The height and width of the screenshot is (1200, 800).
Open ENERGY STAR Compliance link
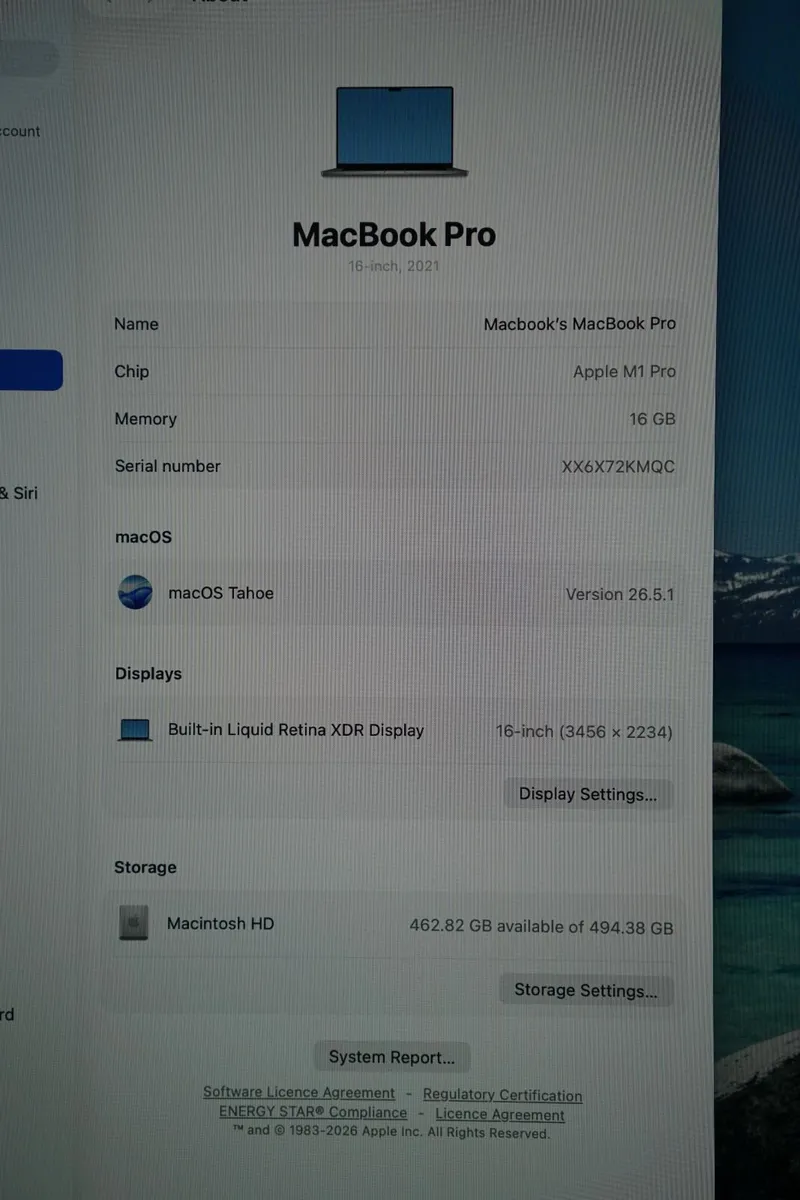coord(313,1112)
